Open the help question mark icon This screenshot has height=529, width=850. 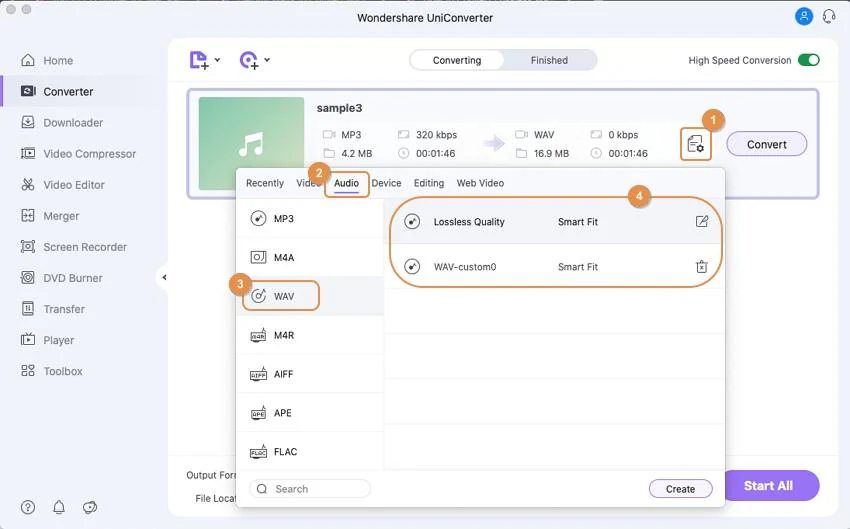(x=28, y=507)
